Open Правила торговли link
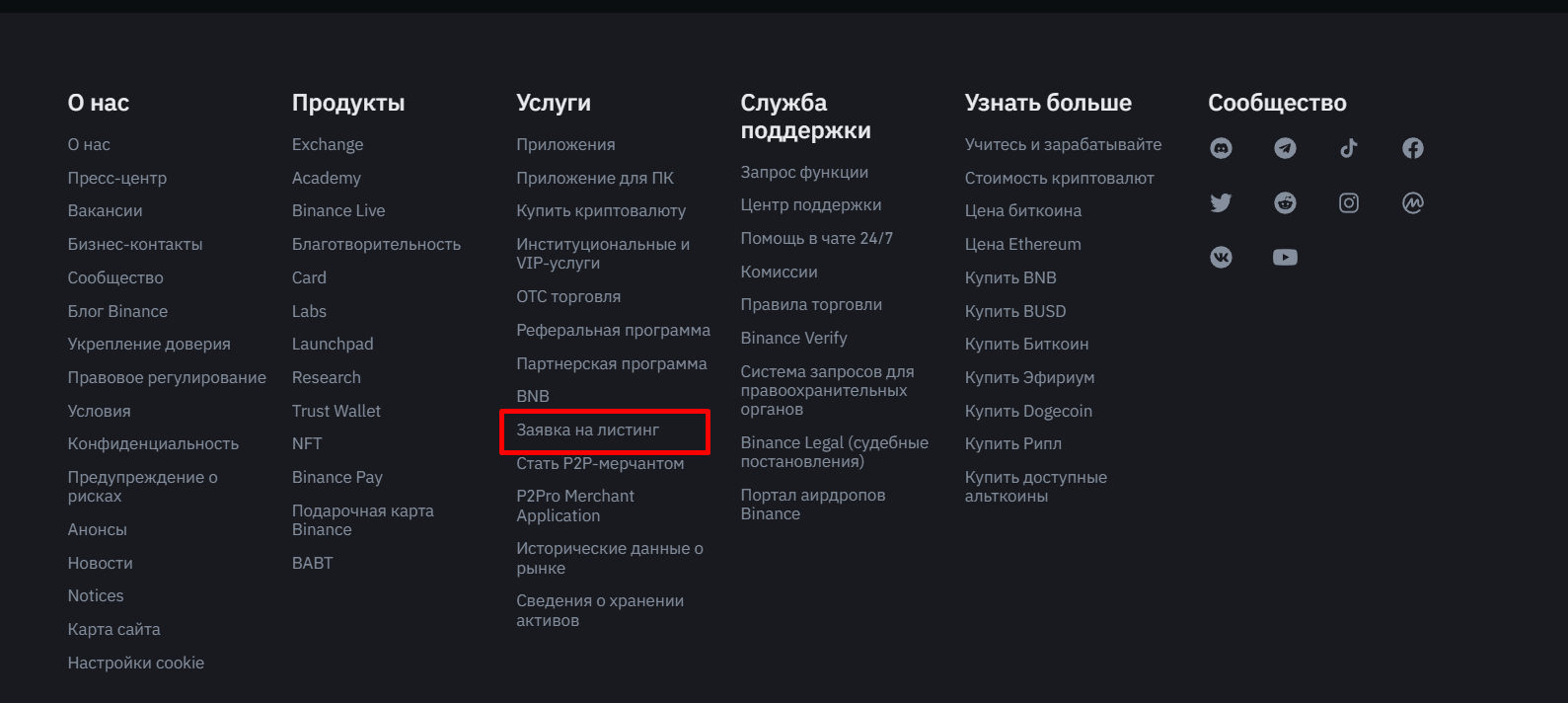This screenshot has height=703, width=1568. (x=811, y=304)
